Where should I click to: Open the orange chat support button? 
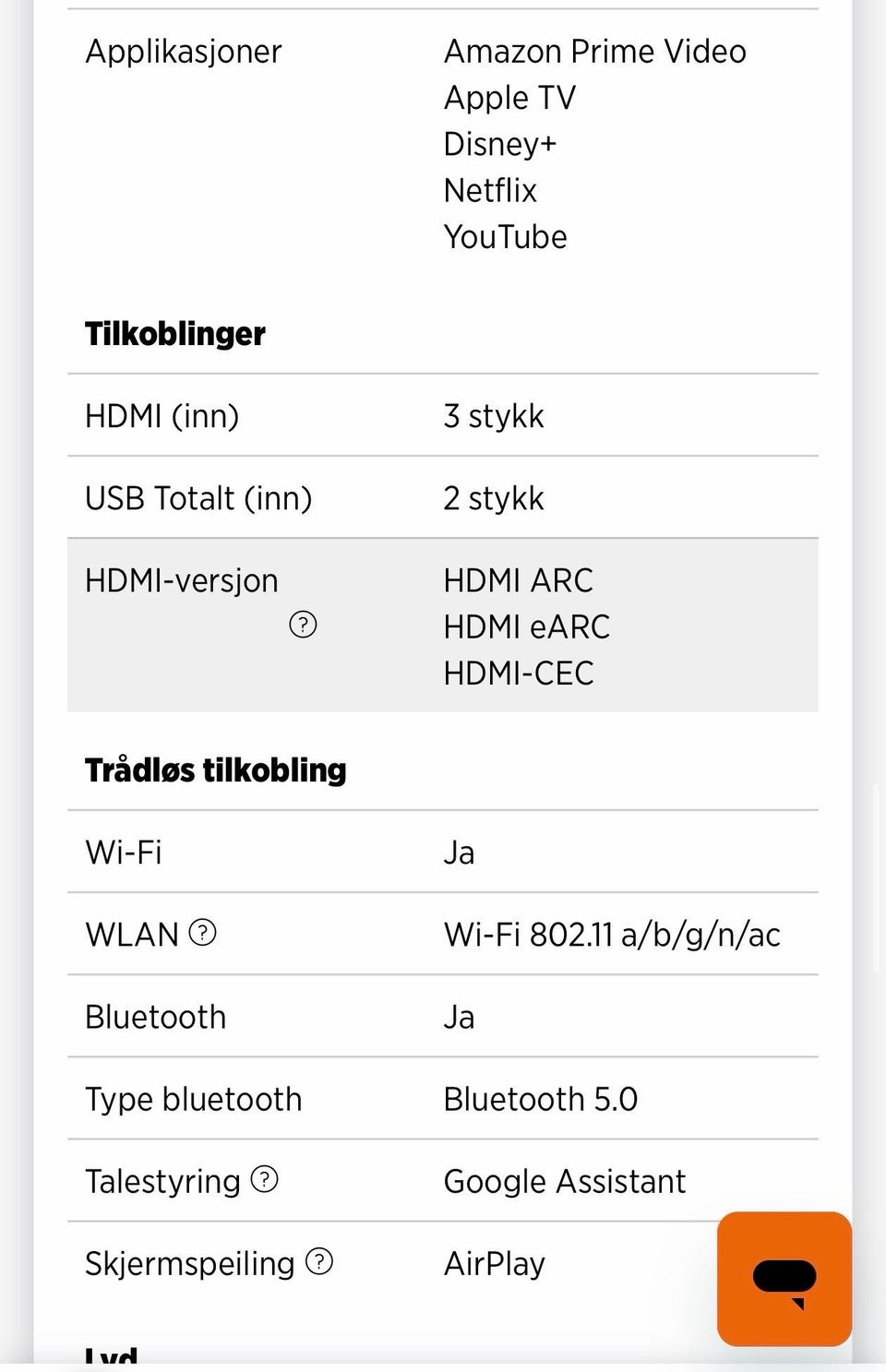tap(784, 1279)
